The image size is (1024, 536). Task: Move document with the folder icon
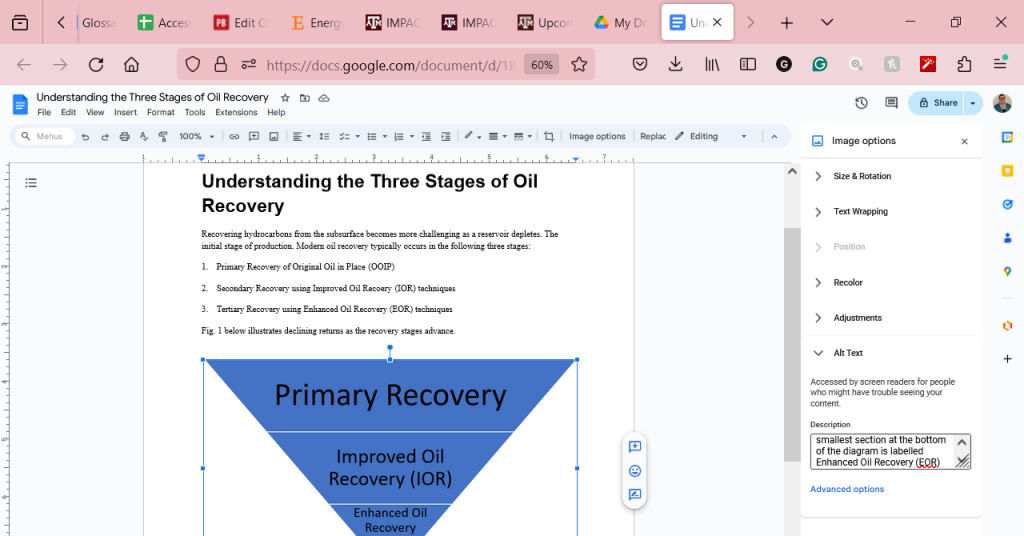304,98
